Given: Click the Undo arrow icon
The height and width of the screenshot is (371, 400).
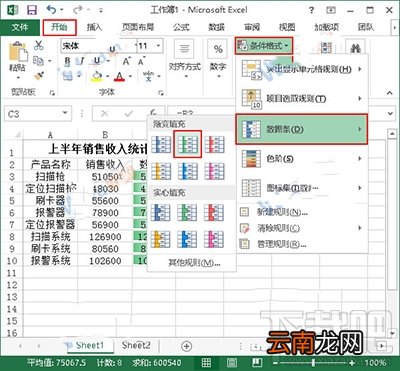Looking at the screenshot, I should click(52, 10).
